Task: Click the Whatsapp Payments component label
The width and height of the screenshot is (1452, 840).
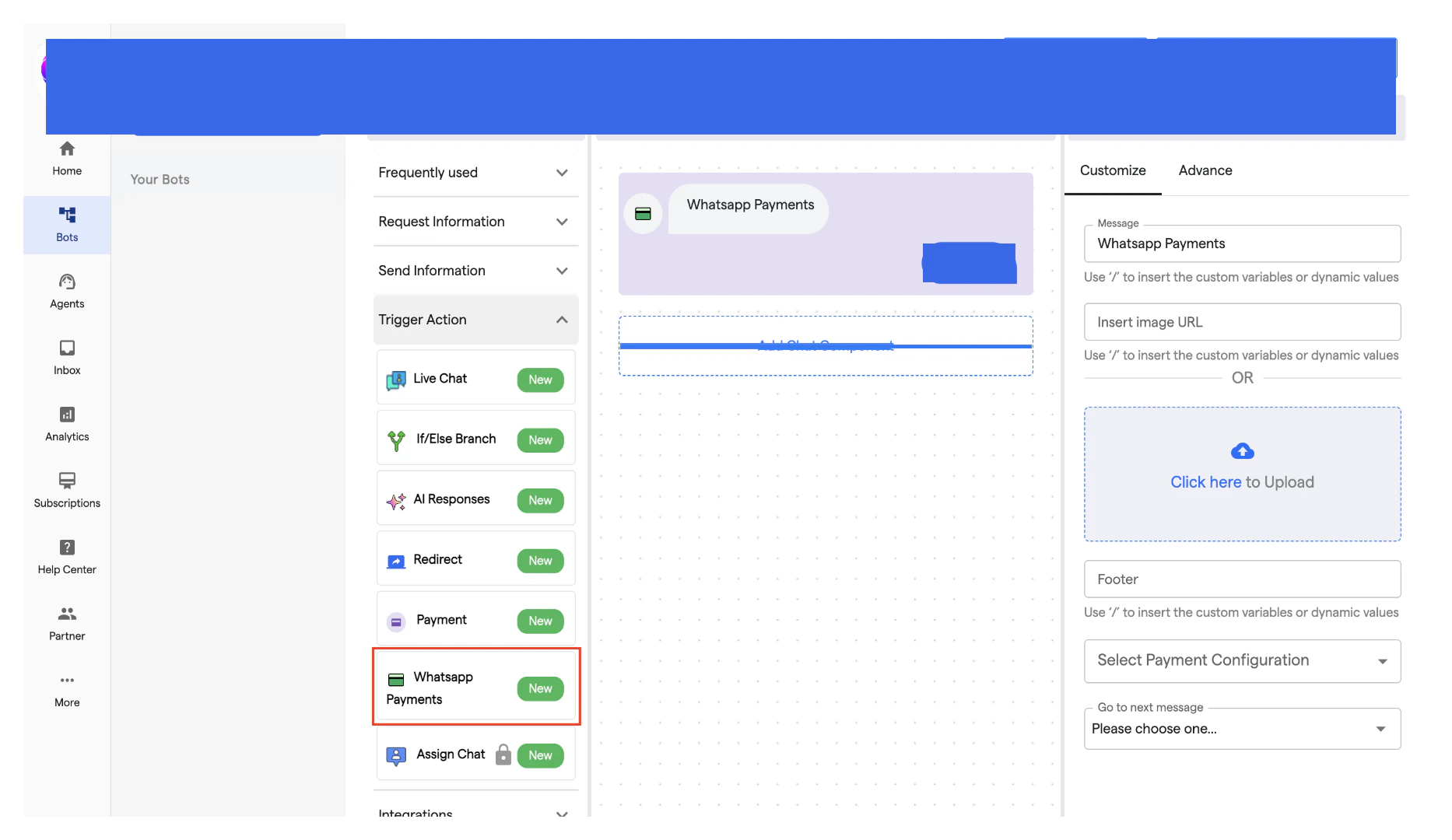Action: 430,688
